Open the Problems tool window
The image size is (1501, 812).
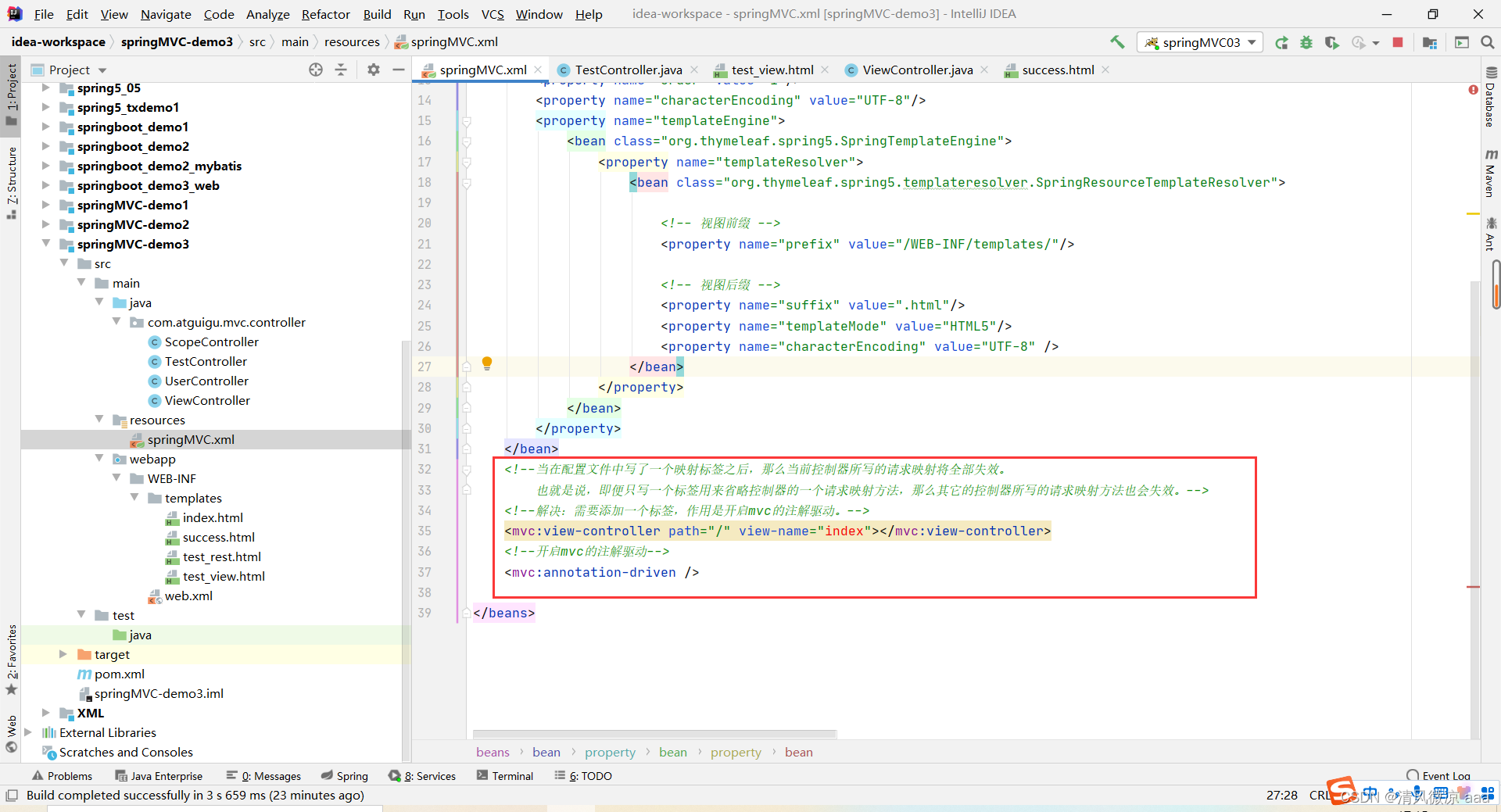(62, 776)
